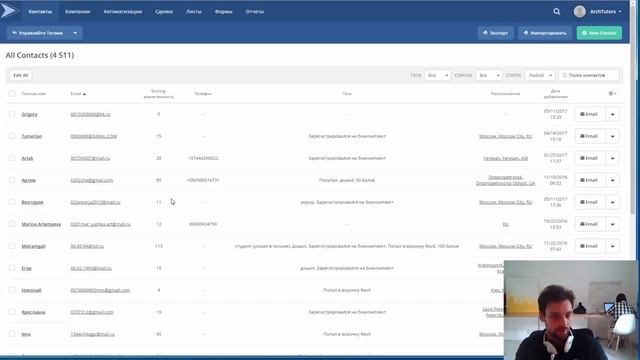Open the search magnifier in top bar
This screenshot has height=360, width=640.
[x=557, y=11]
